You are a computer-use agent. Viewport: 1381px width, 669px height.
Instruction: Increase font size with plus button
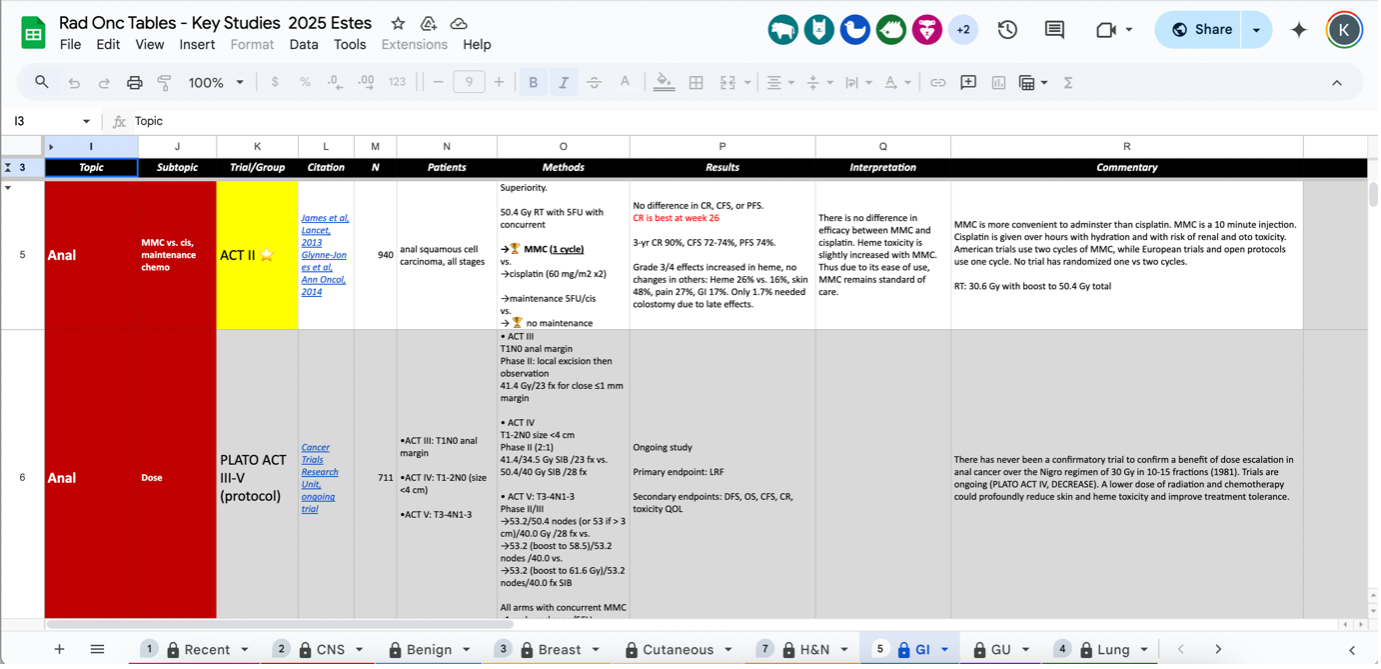499,82
